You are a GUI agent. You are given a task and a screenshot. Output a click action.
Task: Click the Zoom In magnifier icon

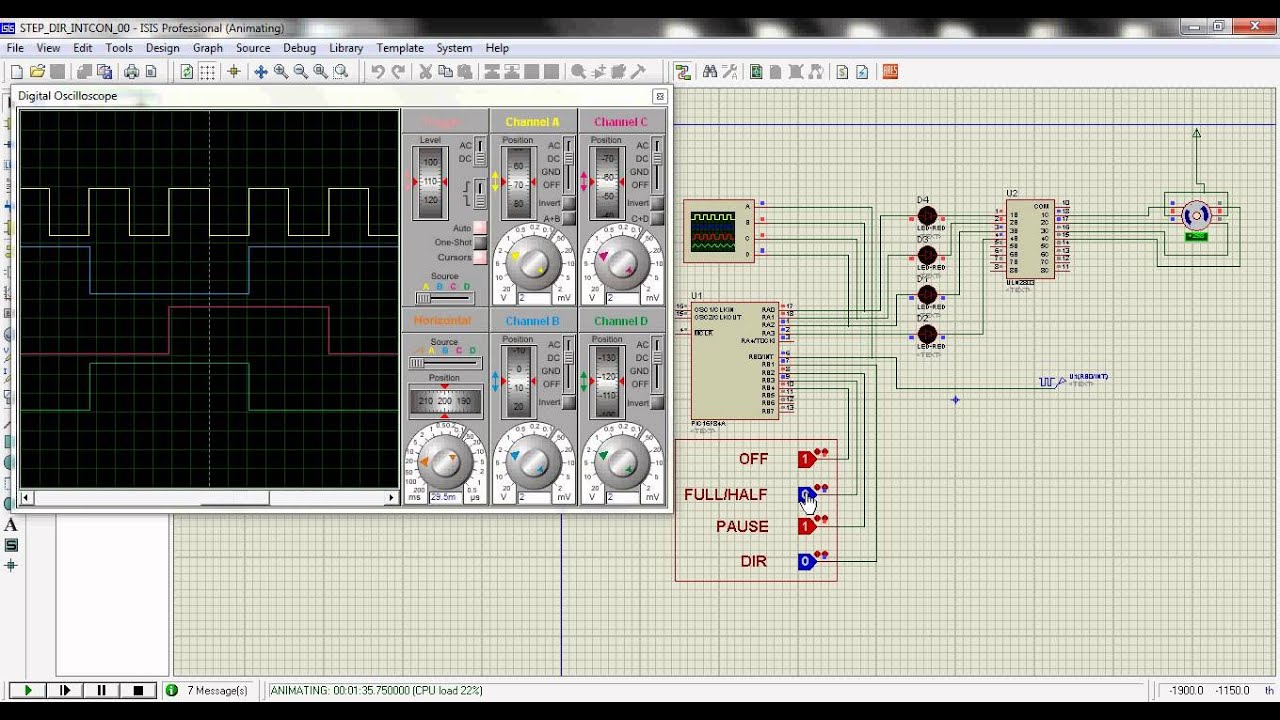click(x=281, y=71)
